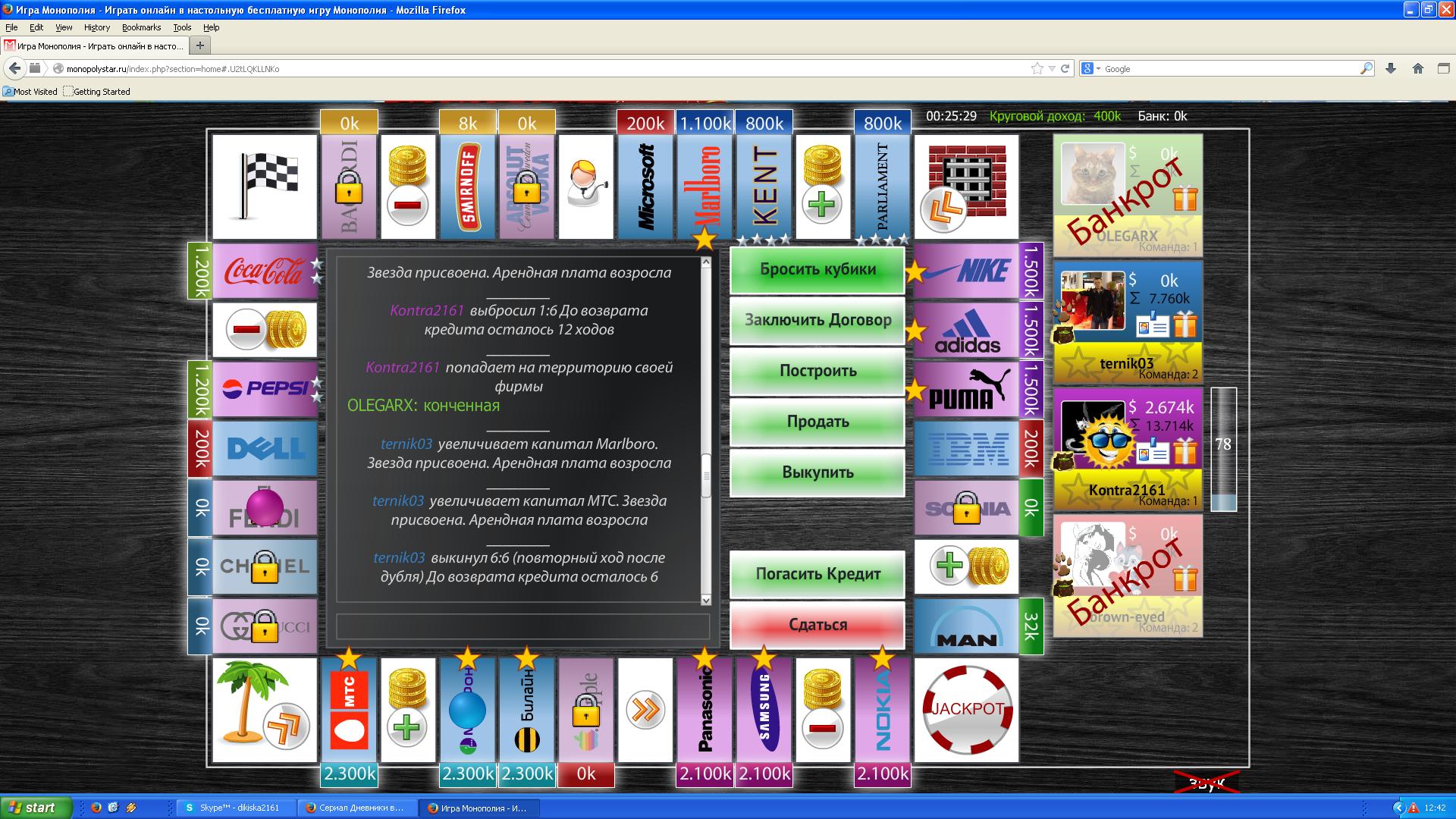The width and height of the screenshot is (1456, 819).
Task: Open gift icon on Kontra2161 card
Action: point(1185,453)
